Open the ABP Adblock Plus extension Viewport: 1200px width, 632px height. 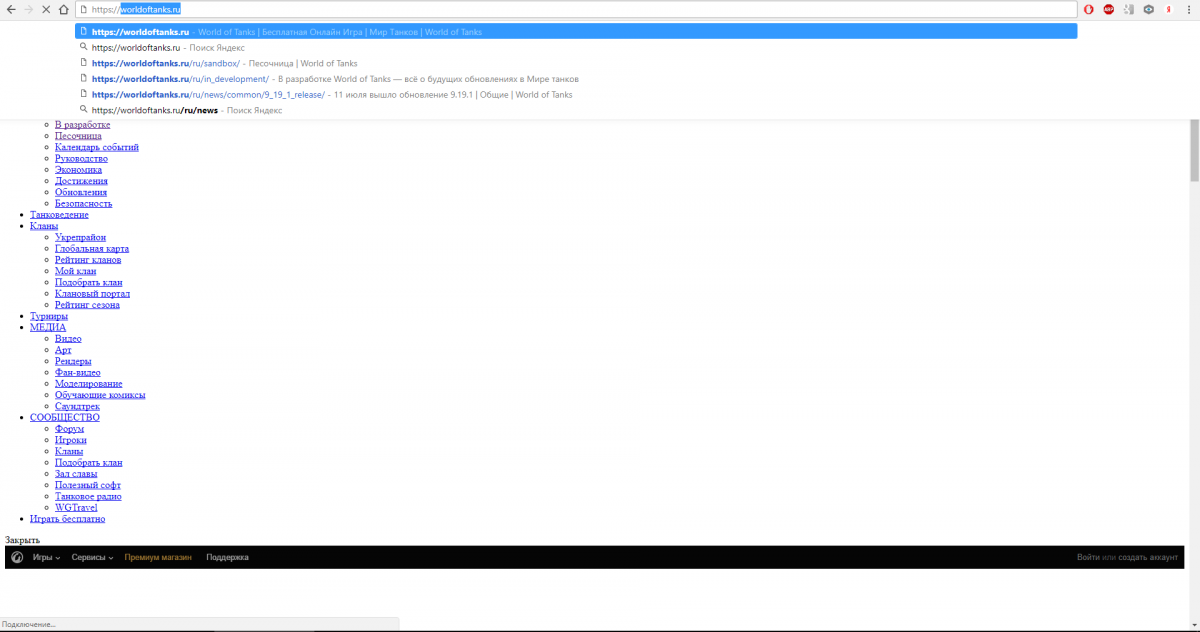pyautogui.click(x=1109, y=9)
